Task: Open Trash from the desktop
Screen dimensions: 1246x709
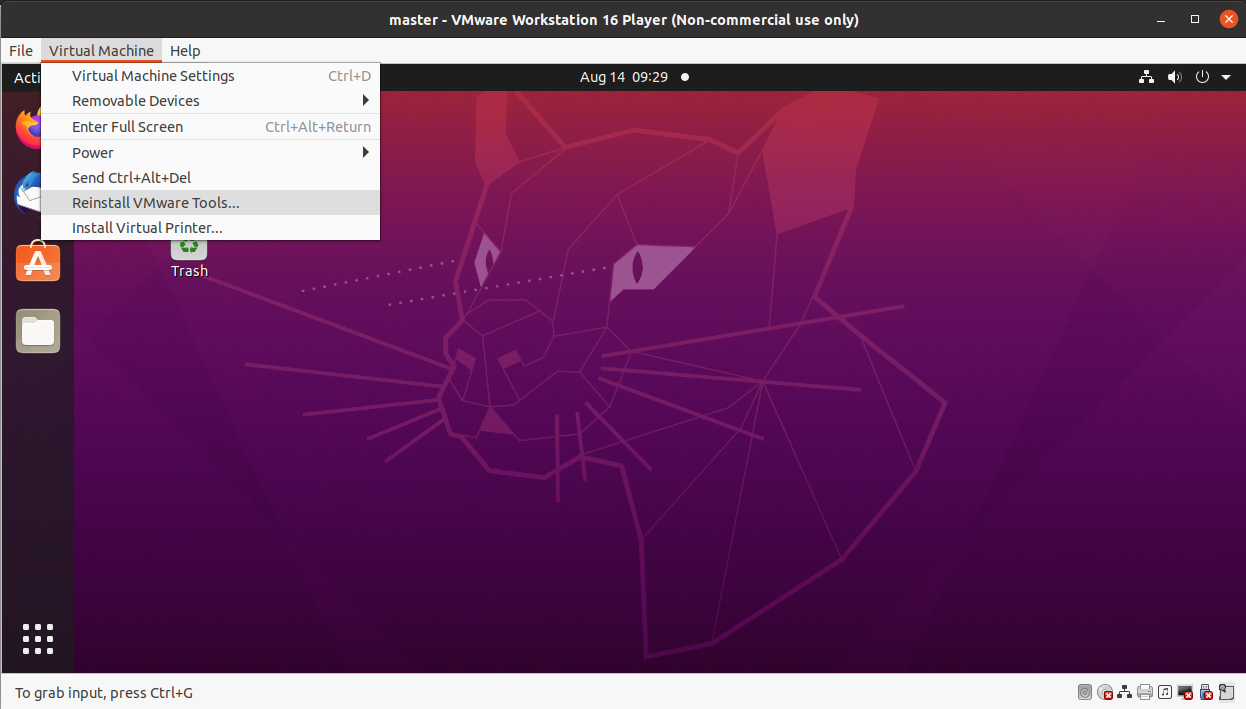Action: click(188, 250)
